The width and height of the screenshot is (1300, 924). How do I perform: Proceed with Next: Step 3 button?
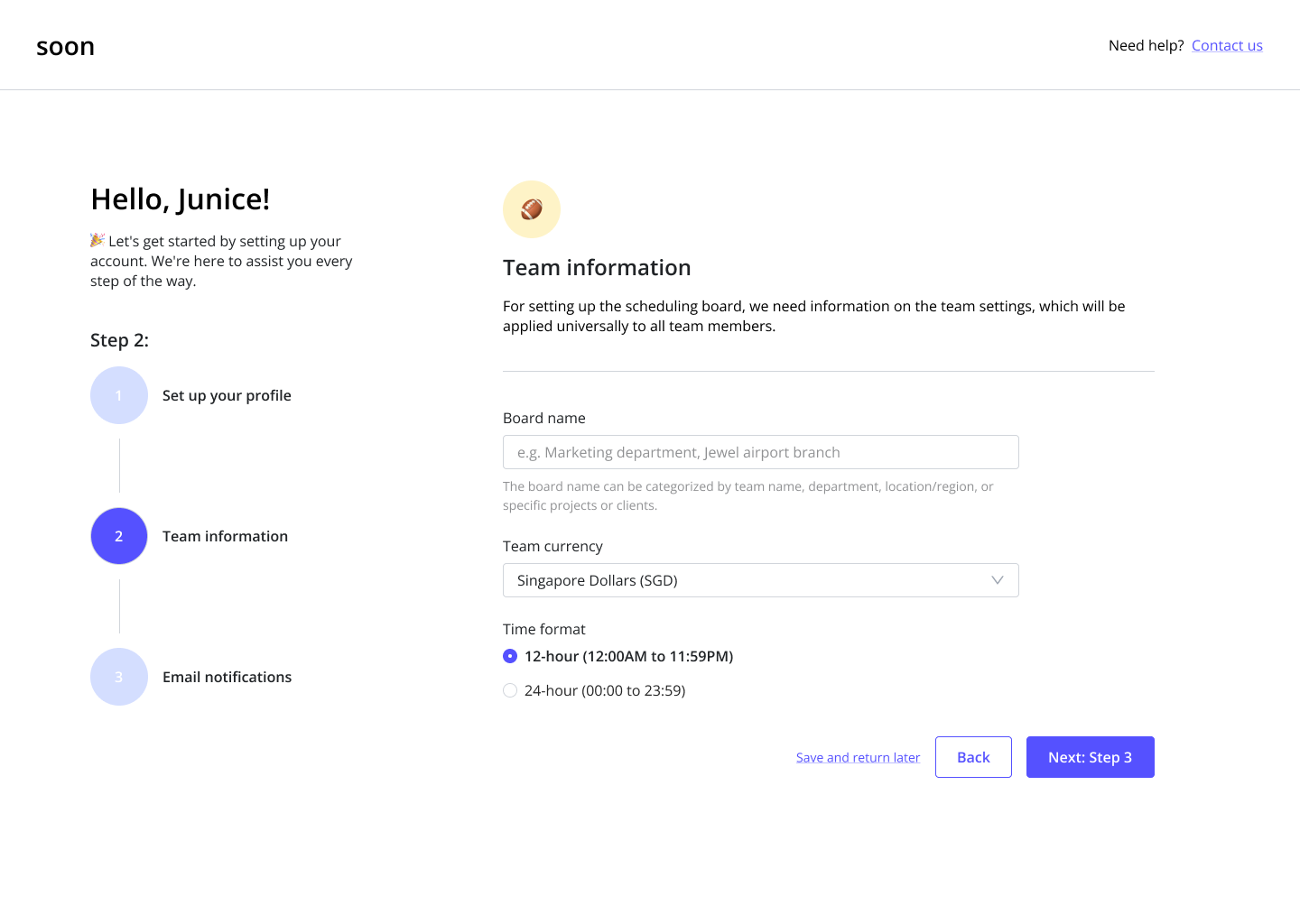(1090, 757)
